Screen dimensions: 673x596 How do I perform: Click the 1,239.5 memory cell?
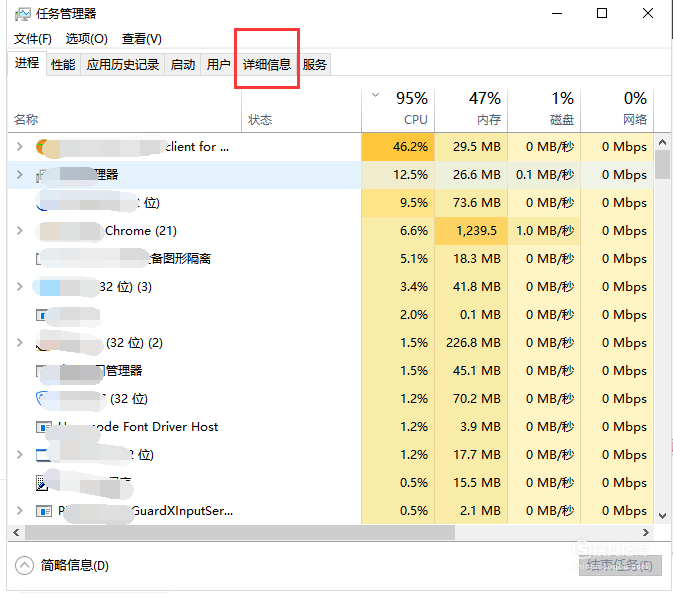coord(471,231)
